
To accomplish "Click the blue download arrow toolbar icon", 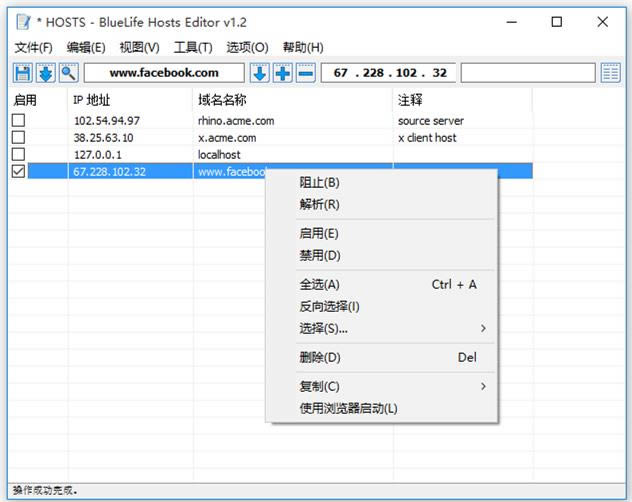I will 46,73.
